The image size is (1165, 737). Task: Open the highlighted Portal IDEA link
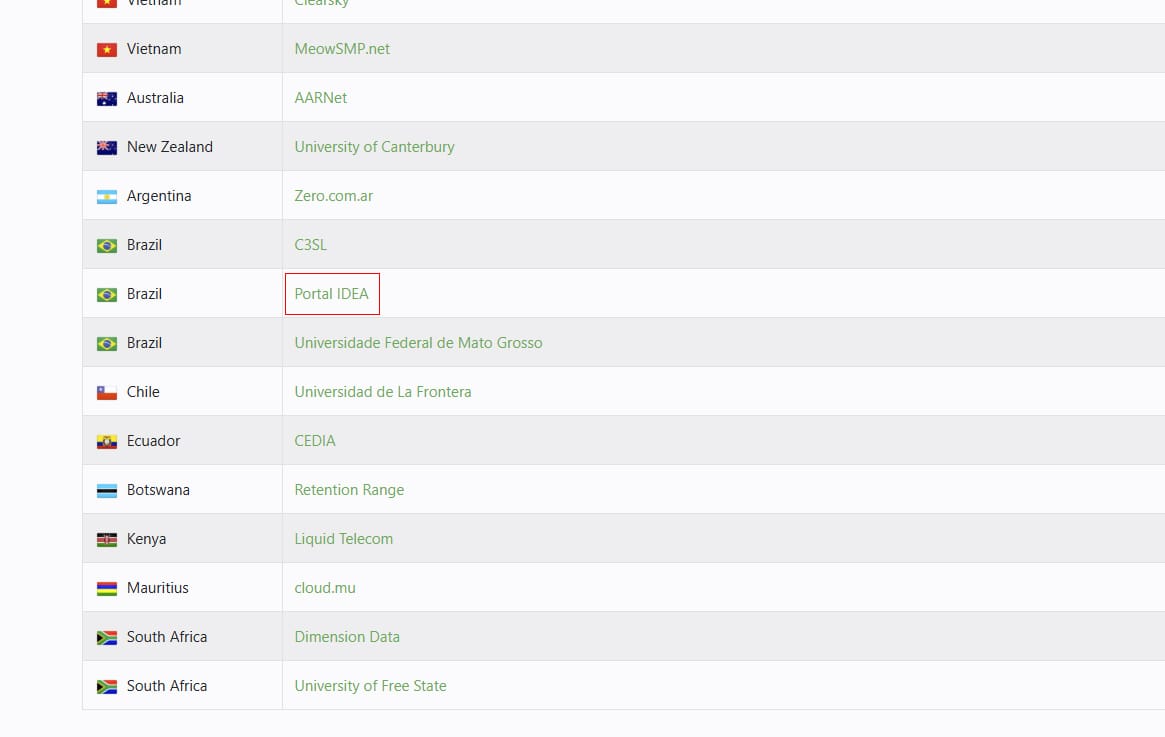point(332,294)
